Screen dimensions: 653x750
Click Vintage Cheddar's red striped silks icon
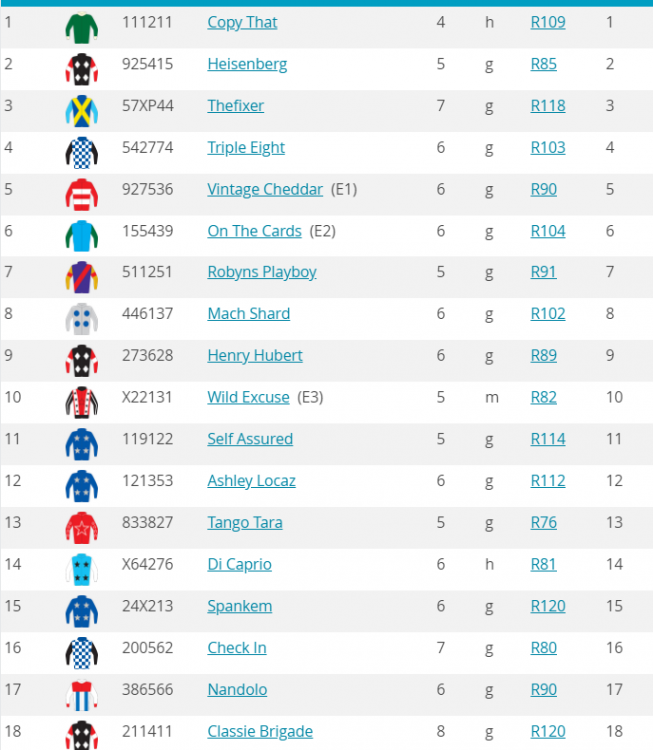(x=82, y=191)
